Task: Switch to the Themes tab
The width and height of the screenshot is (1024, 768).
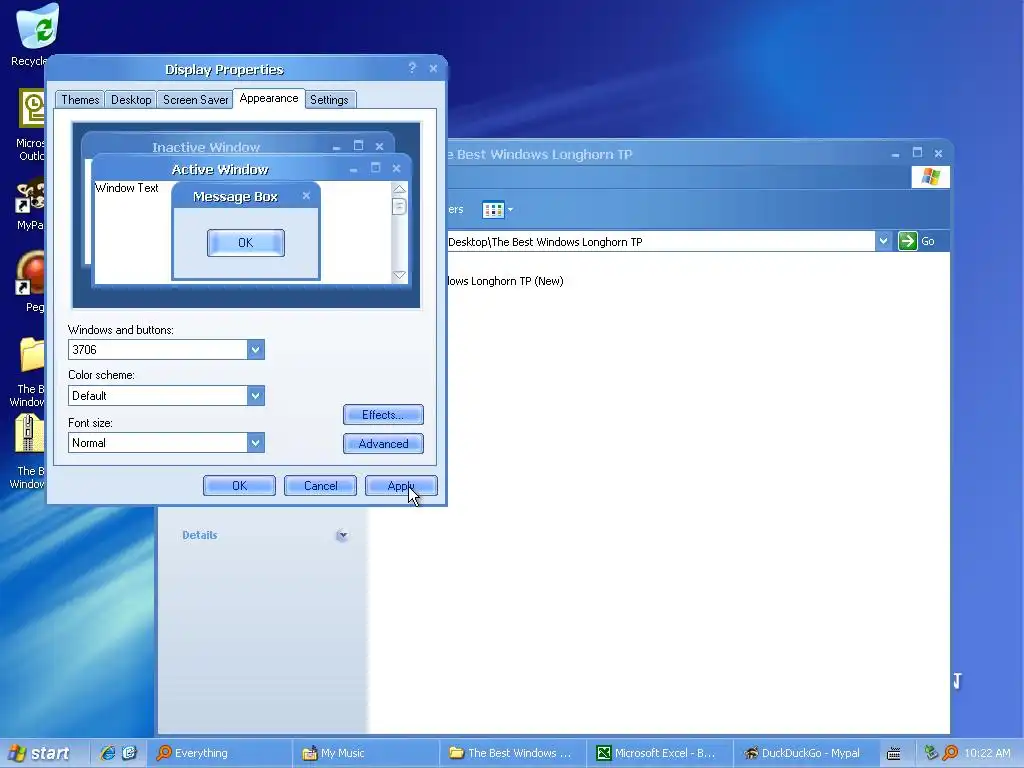Action: click(80, 100)
